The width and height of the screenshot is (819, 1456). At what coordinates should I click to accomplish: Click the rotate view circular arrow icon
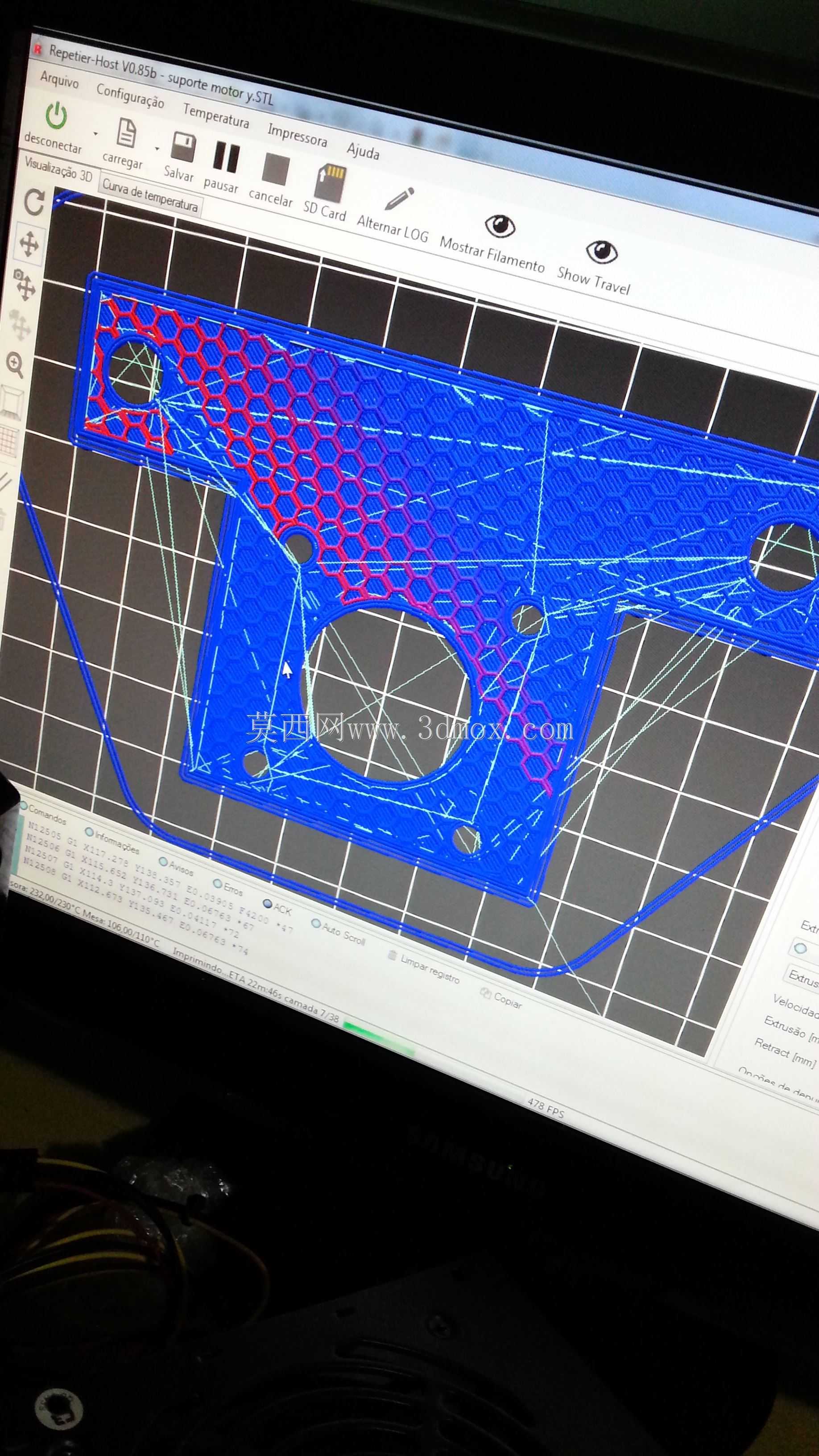pyautogui.click(x=34, y=203)
